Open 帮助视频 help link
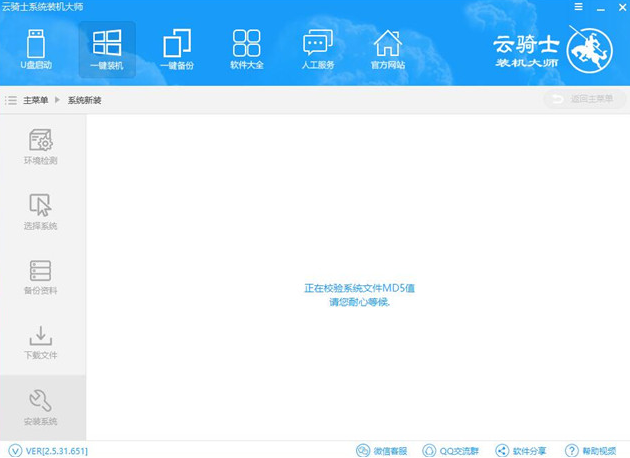This screenshot has width=630, height=458. [x=591, y=451]
